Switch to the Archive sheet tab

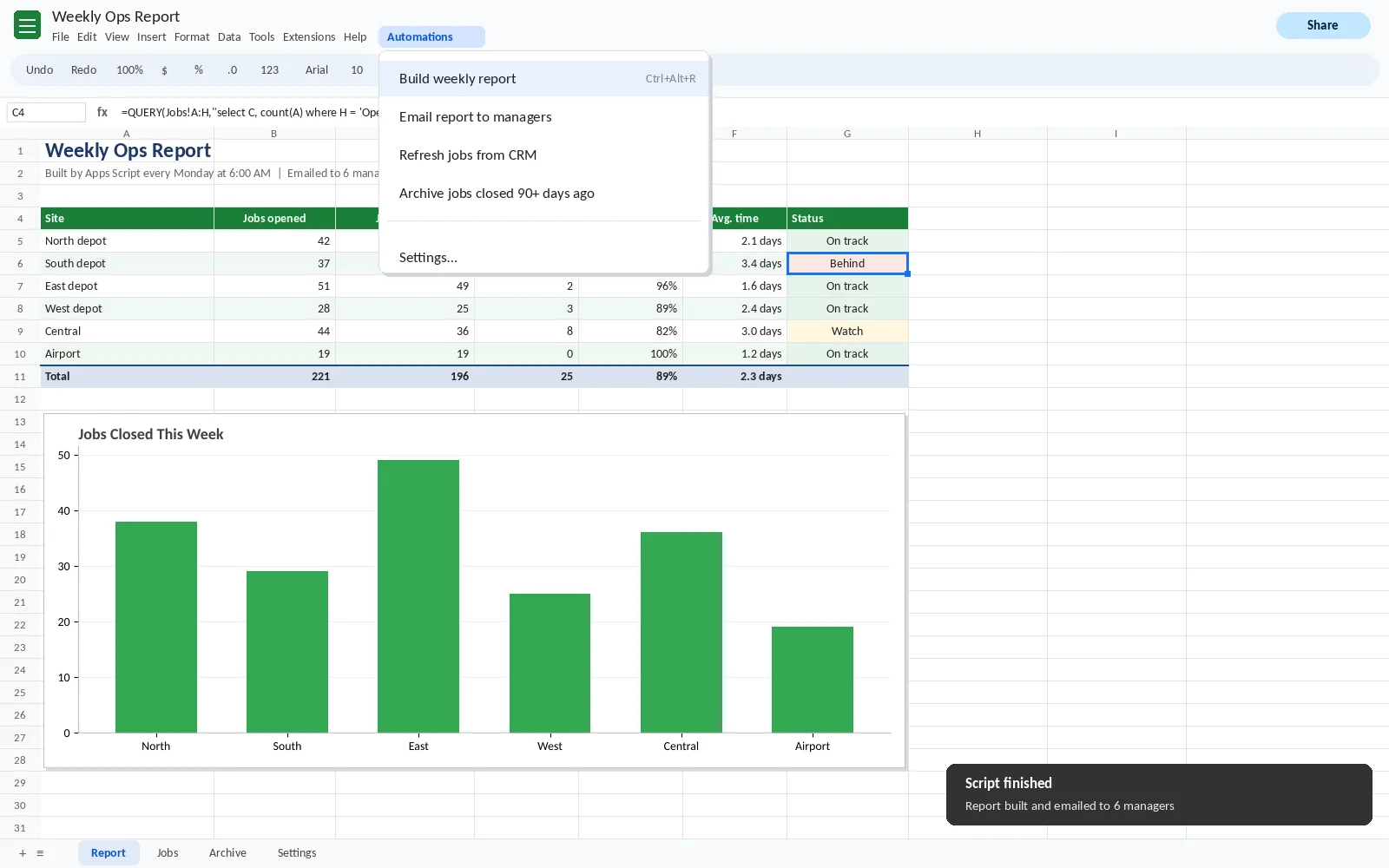coord(227,853)
